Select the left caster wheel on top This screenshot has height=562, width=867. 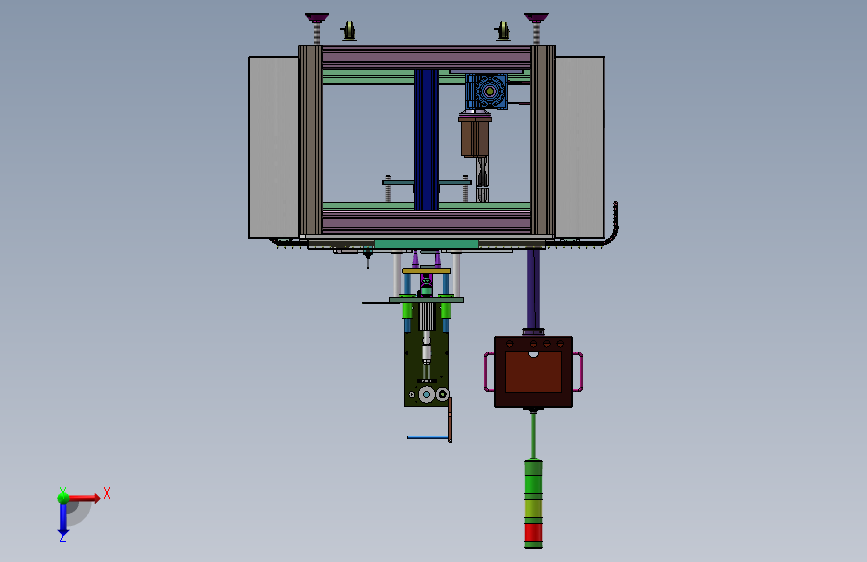349,31
